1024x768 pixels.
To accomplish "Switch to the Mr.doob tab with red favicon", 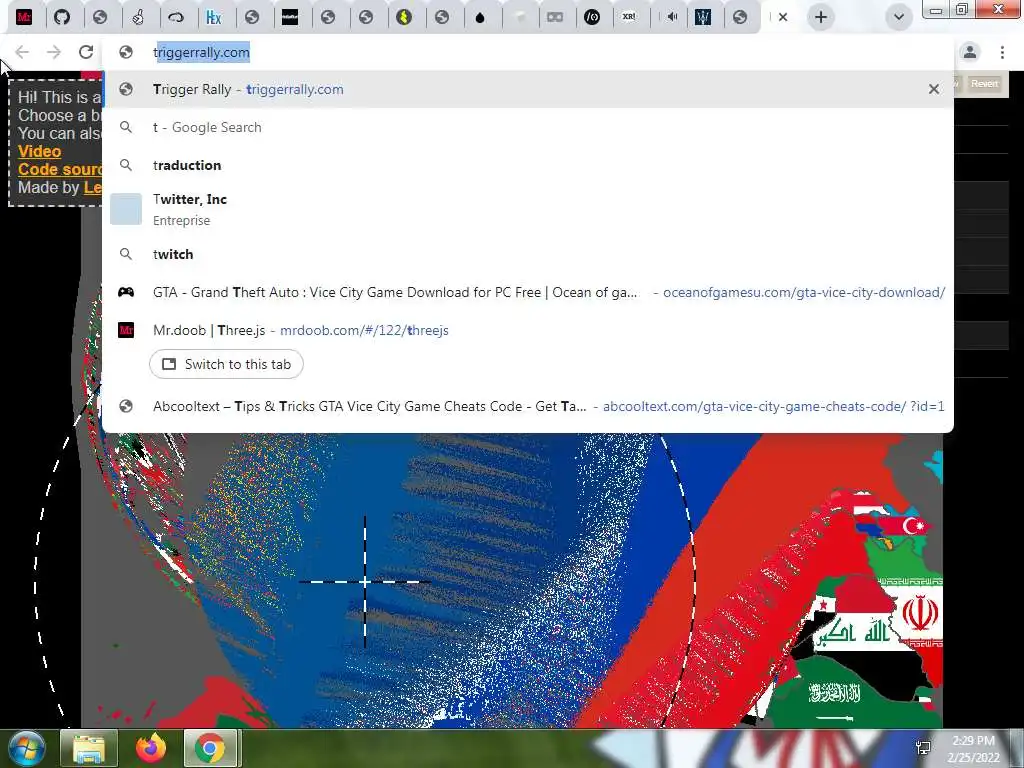I will coord(24,17).
